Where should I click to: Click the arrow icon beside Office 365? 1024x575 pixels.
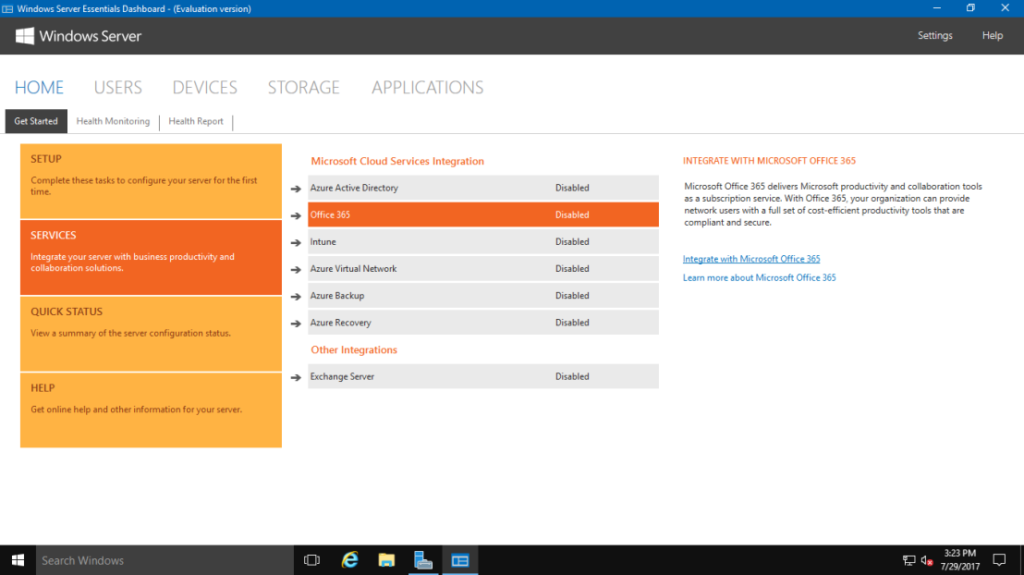click(296, 216)
